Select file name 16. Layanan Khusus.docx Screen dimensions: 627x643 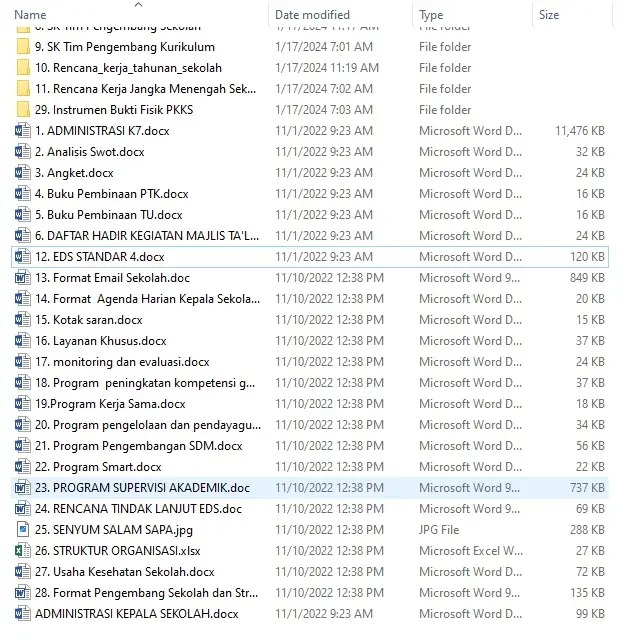(x=100, y=341)
